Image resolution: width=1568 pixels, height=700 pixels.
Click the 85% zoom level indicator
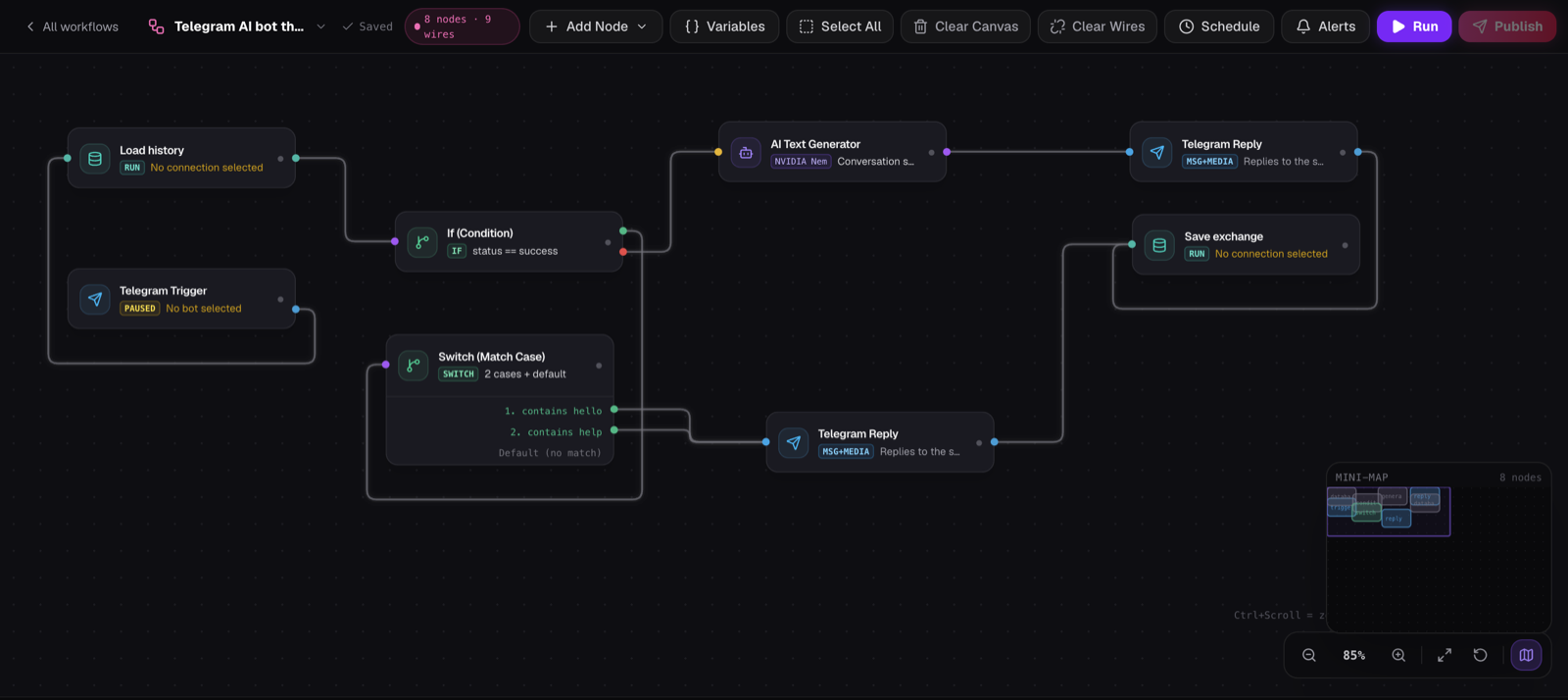click(1354, 655)
